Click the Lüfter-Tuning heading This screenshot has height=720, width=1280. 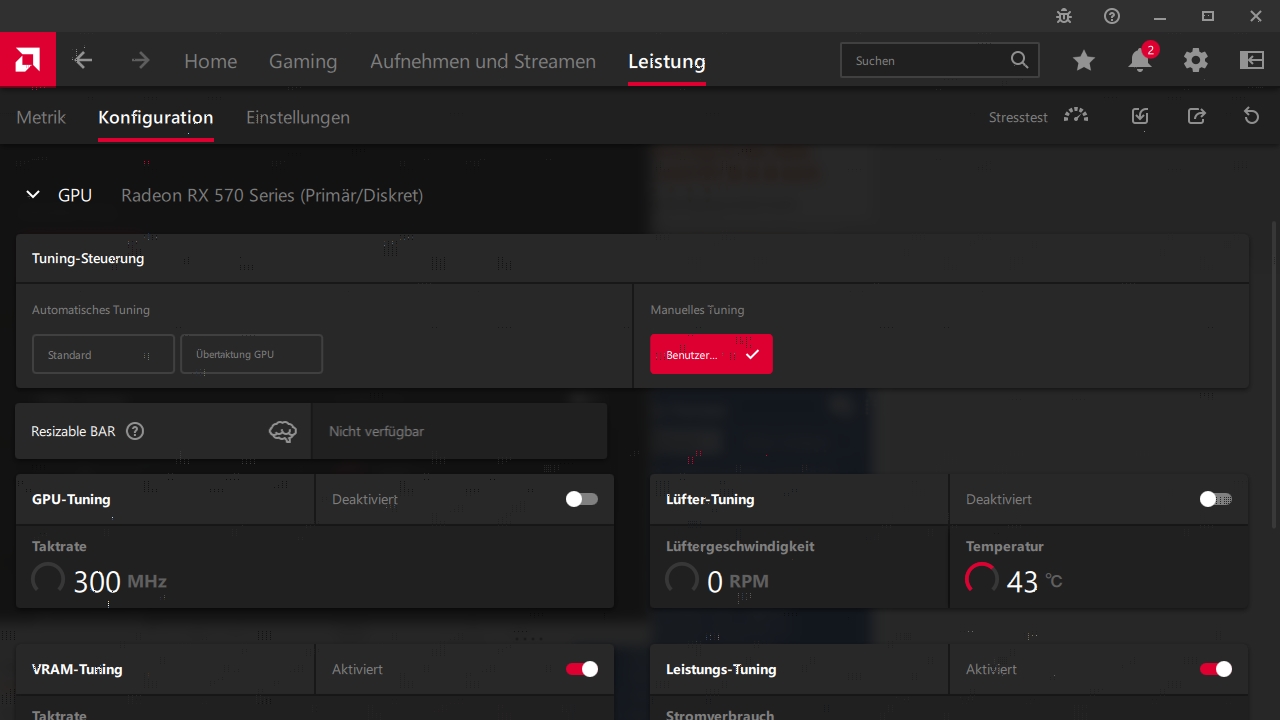710,499
